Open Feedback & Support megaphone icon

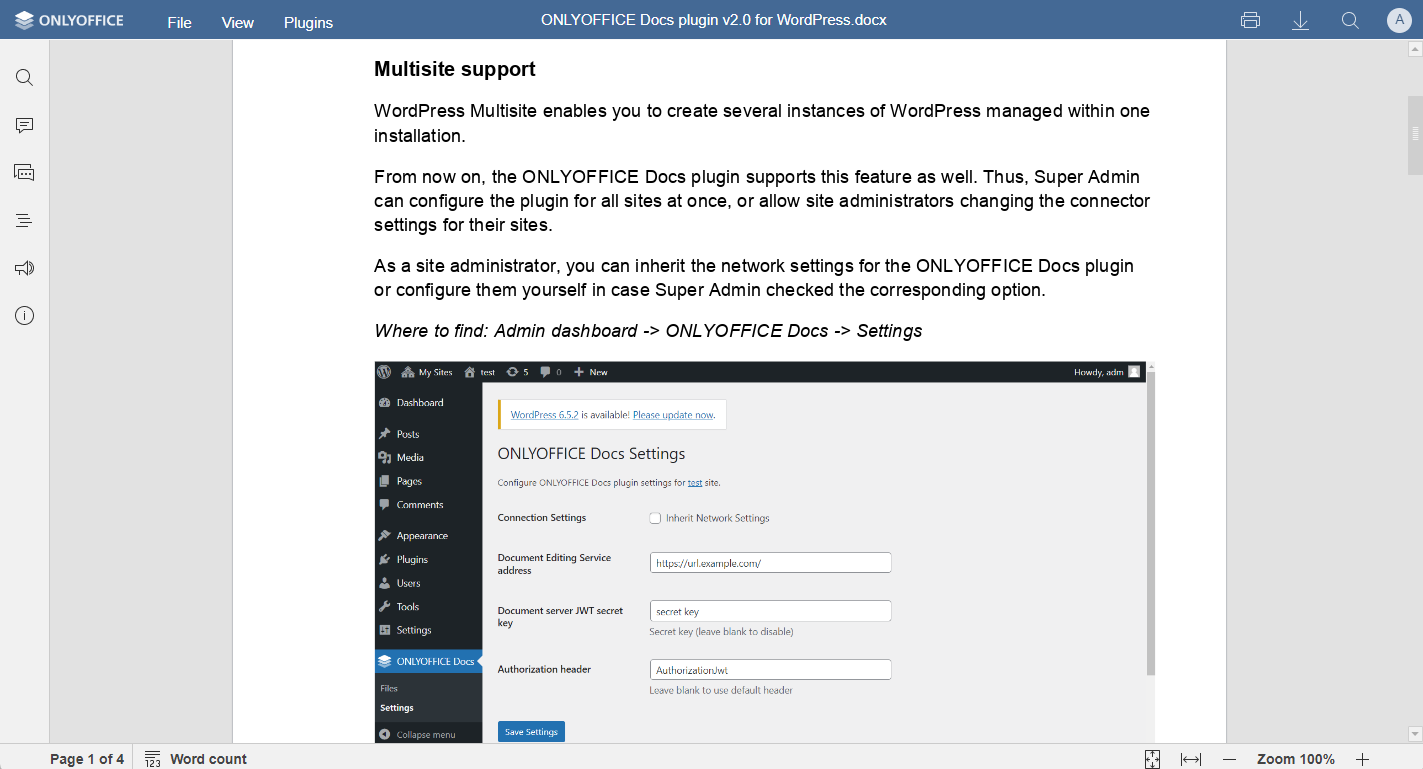pyautogui.click(x=25, y=268)
